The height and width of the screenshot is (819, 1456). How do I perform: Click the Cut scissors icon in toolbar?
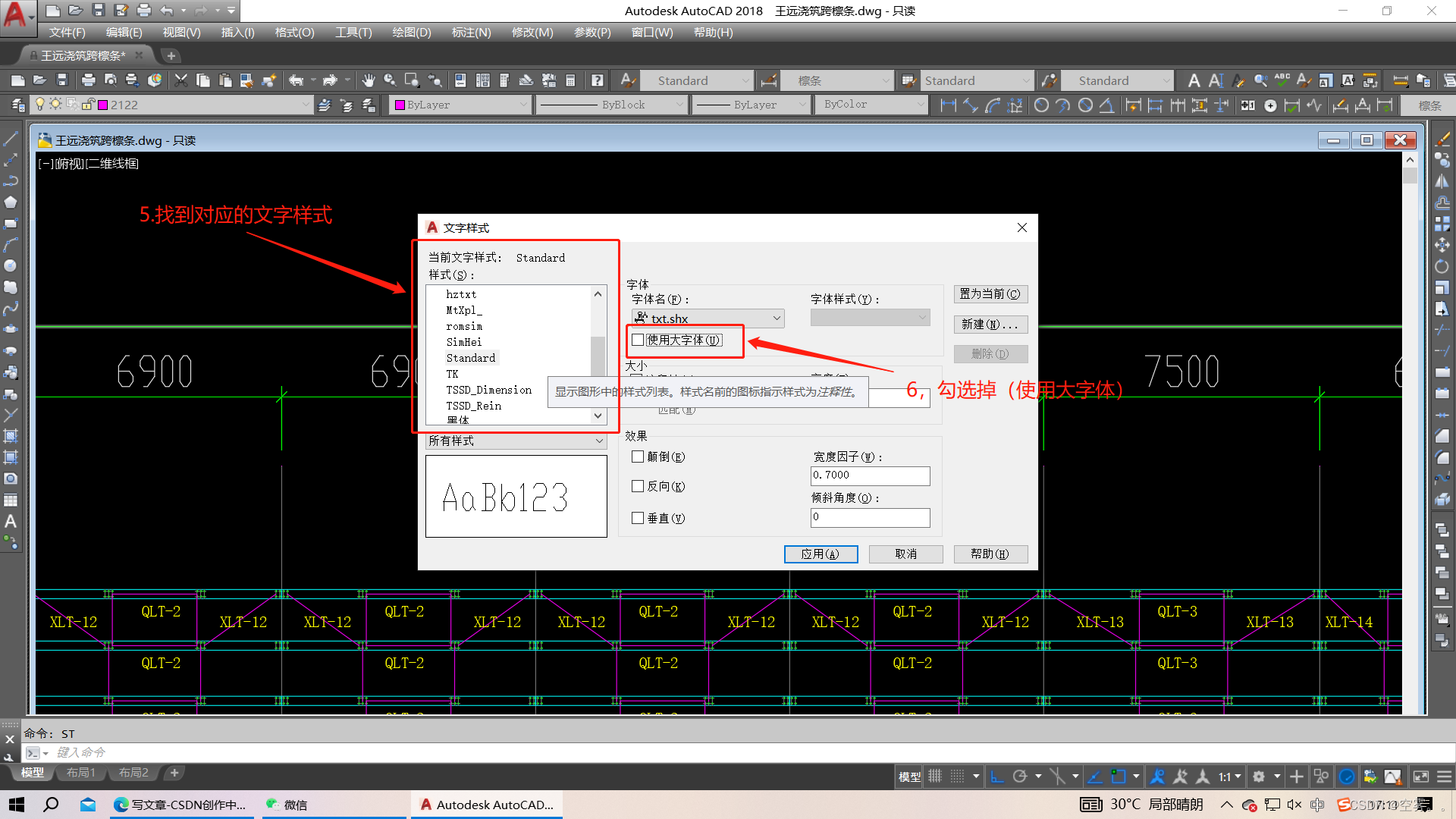click(x=180, y=80)
